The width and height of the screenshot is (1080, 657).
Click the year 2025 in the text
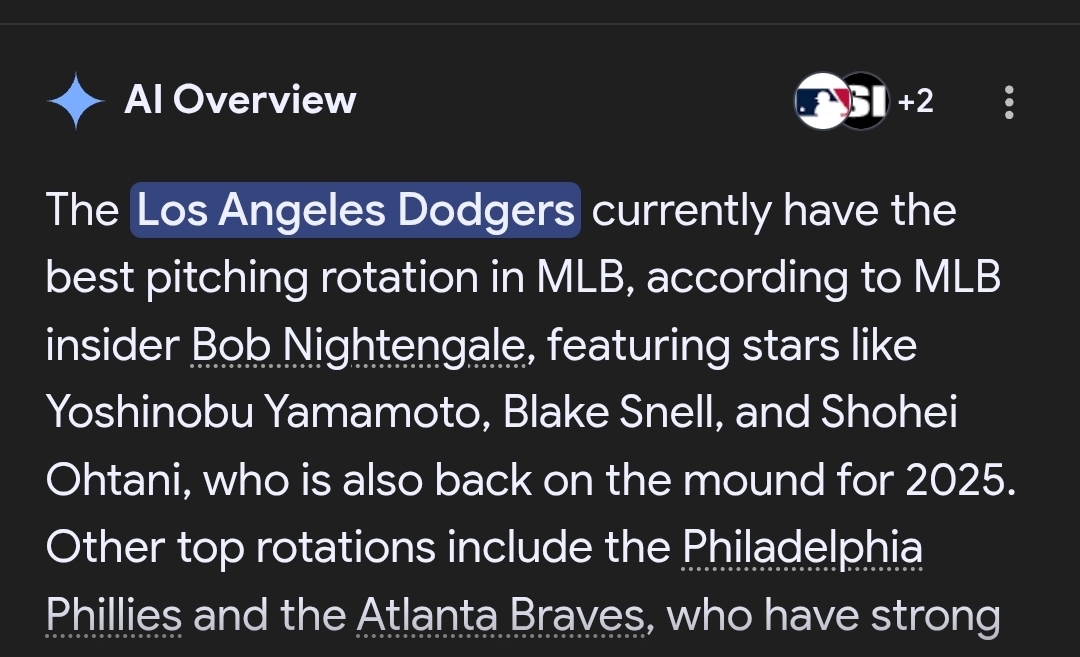coord(955,480)
